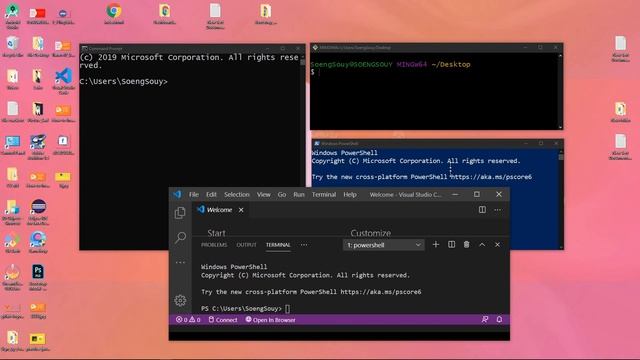Click Connect in the status bar
The width and height of the screenshot is (640, 360).
pos(223,320)
